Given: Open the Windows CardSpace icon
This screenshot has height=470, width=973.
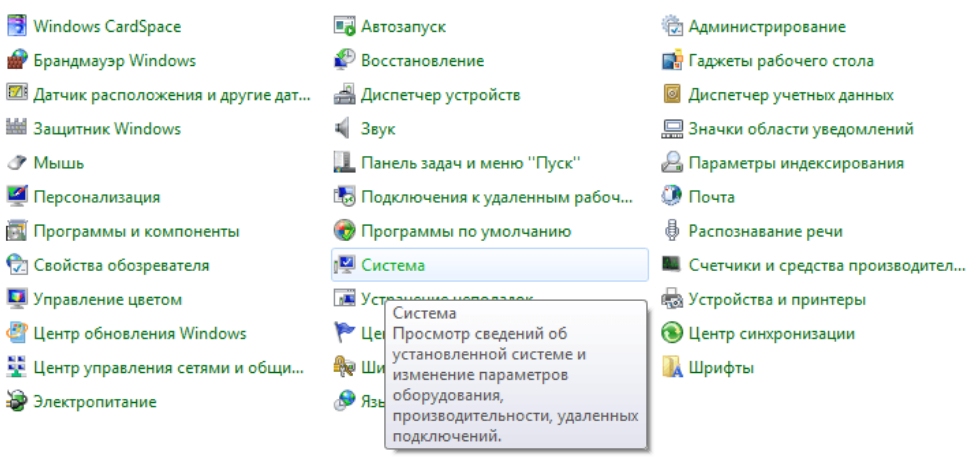Looking at the screenshot, I should point(17,27).
